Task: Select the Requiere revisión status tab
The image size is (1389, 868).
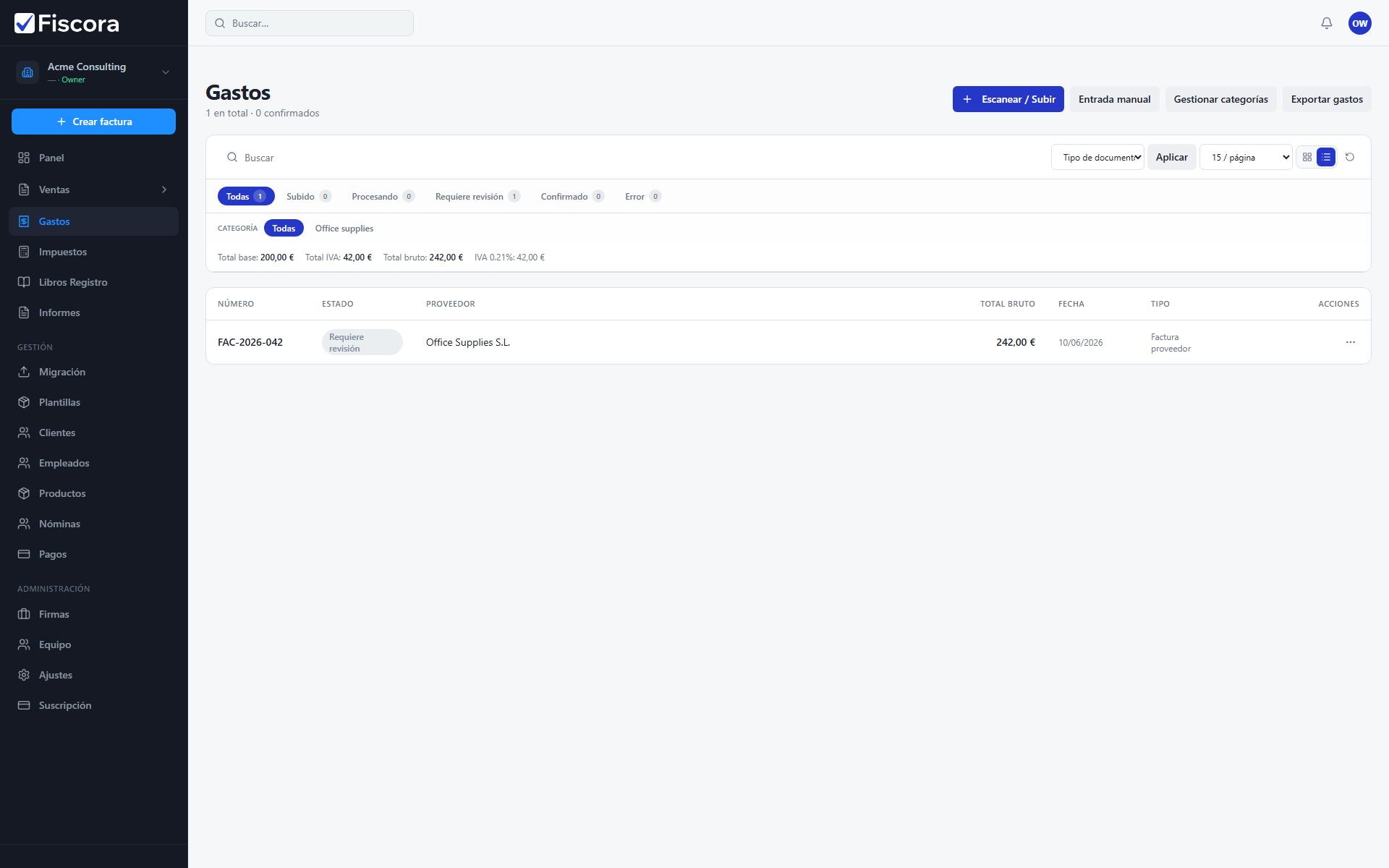Action: (477, 196)
